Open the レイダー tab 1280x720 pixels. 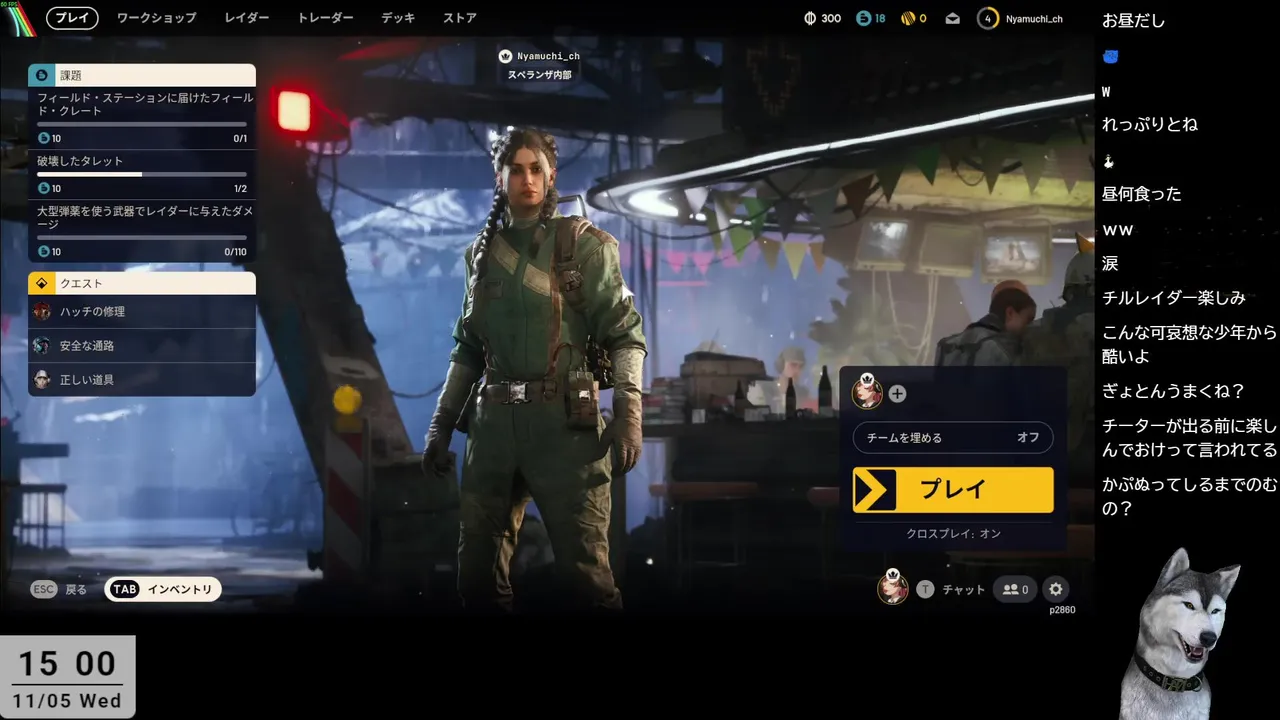[x=247, y=18]
